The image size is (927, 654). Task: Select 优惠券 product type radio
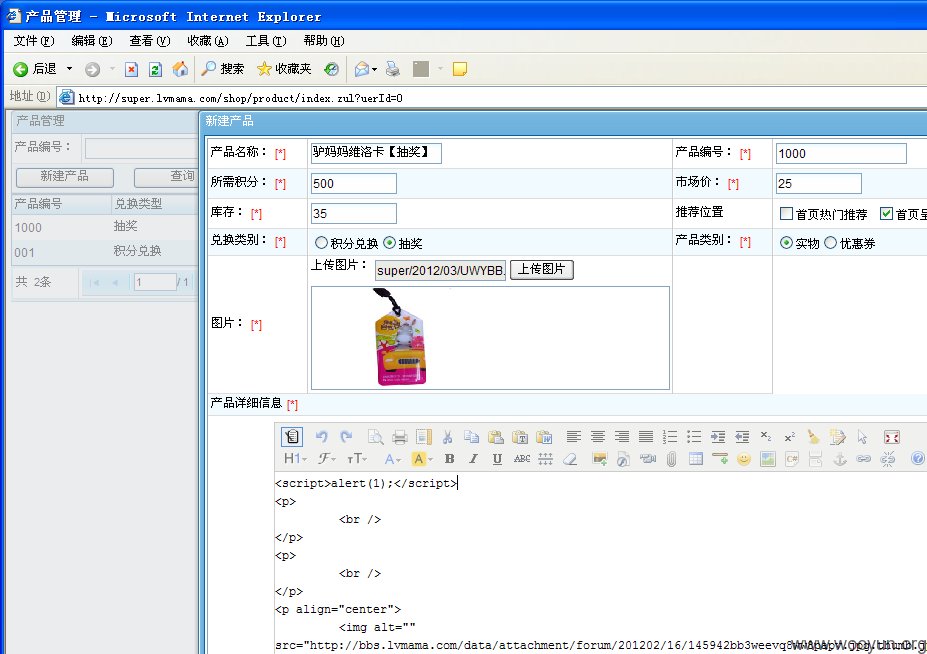click(x=831, y=242)
